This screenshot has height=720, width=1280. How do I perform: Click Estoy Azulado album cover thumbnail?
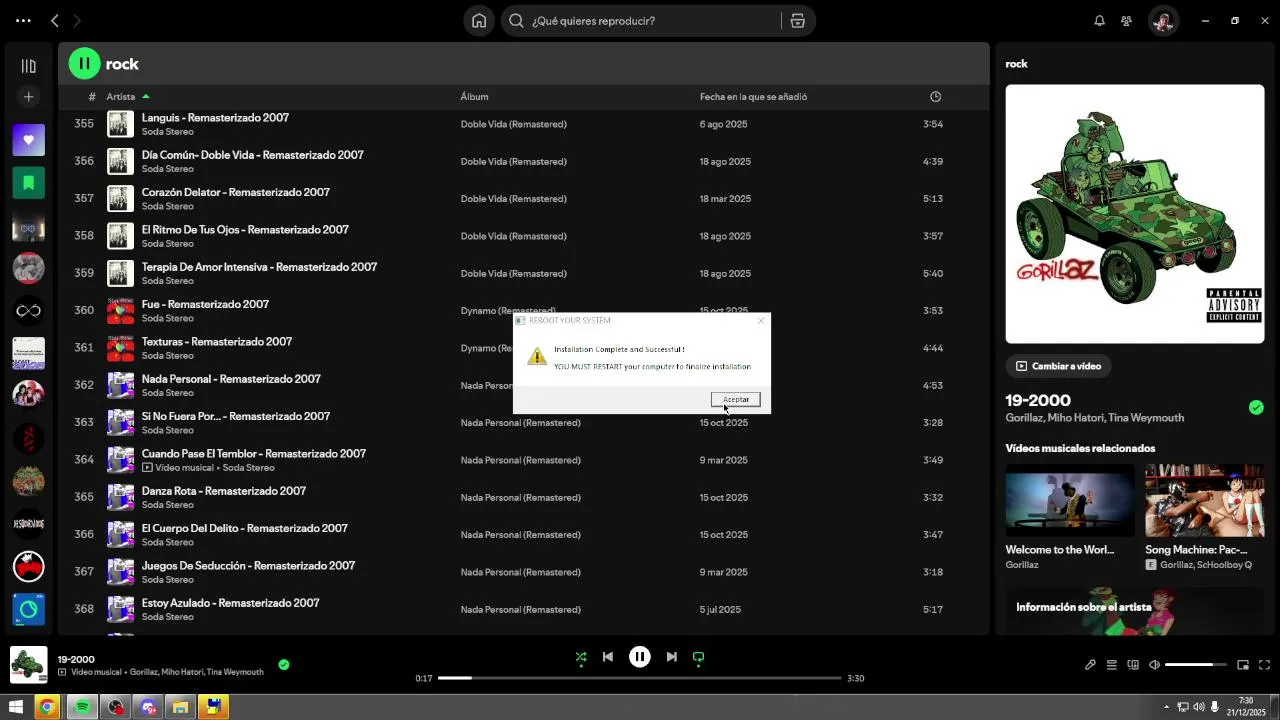click(121, 609)
